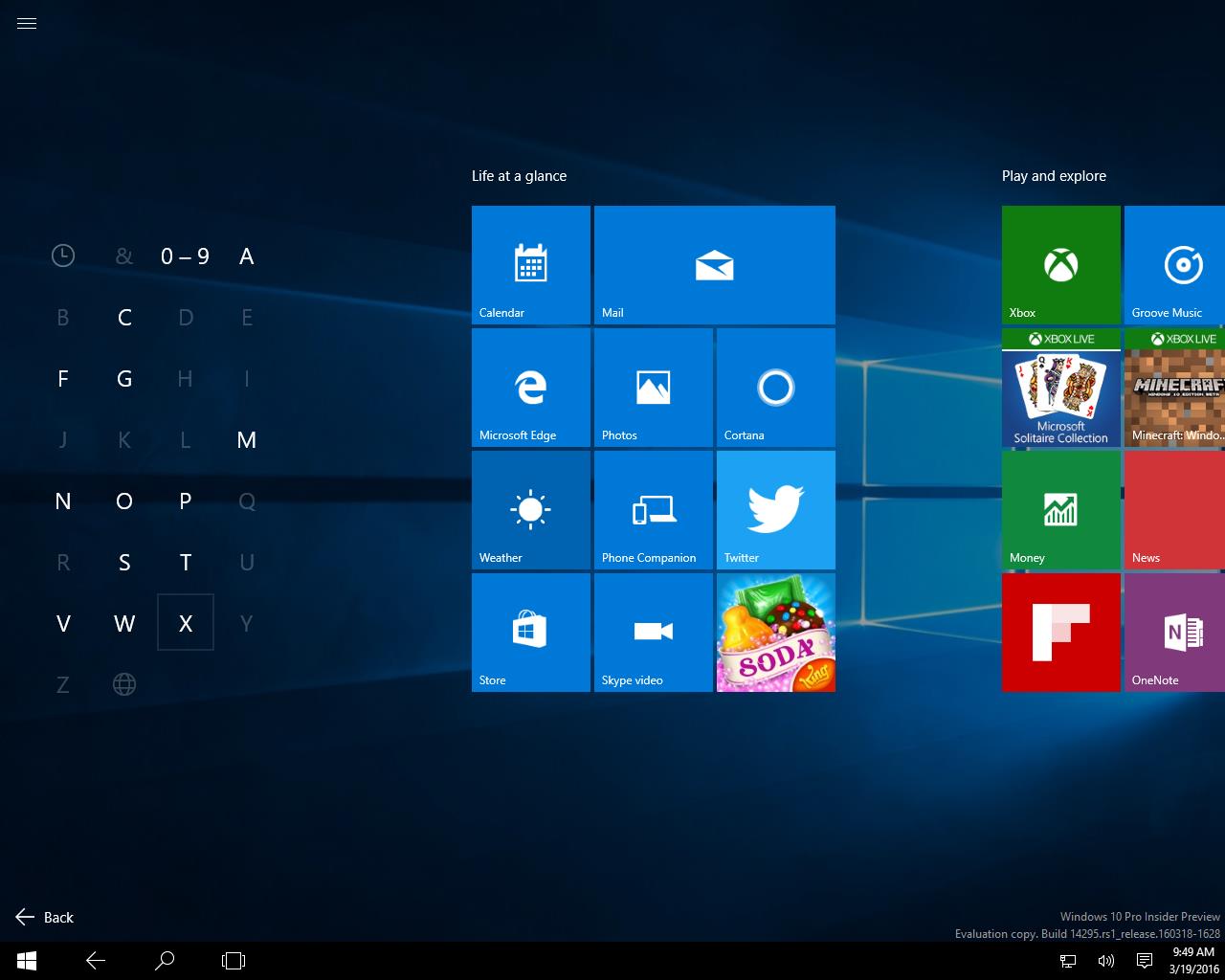1225x980 pixels.
Task: Jump to apps starting with F
Action: [63, 378]
